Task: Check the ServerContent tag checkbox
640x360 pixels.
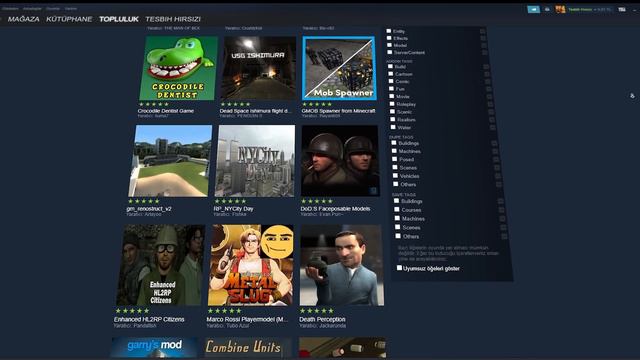Action: (389, 52)
